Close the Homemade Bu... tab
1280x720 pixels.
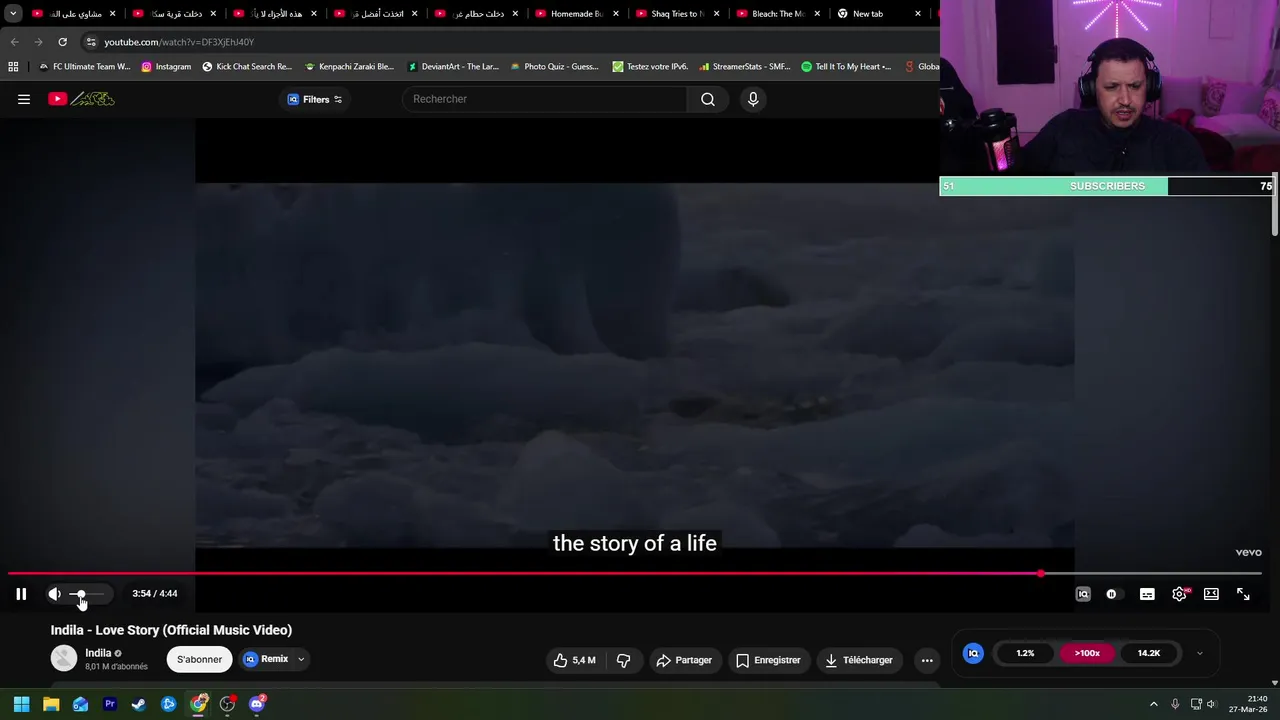616,14
